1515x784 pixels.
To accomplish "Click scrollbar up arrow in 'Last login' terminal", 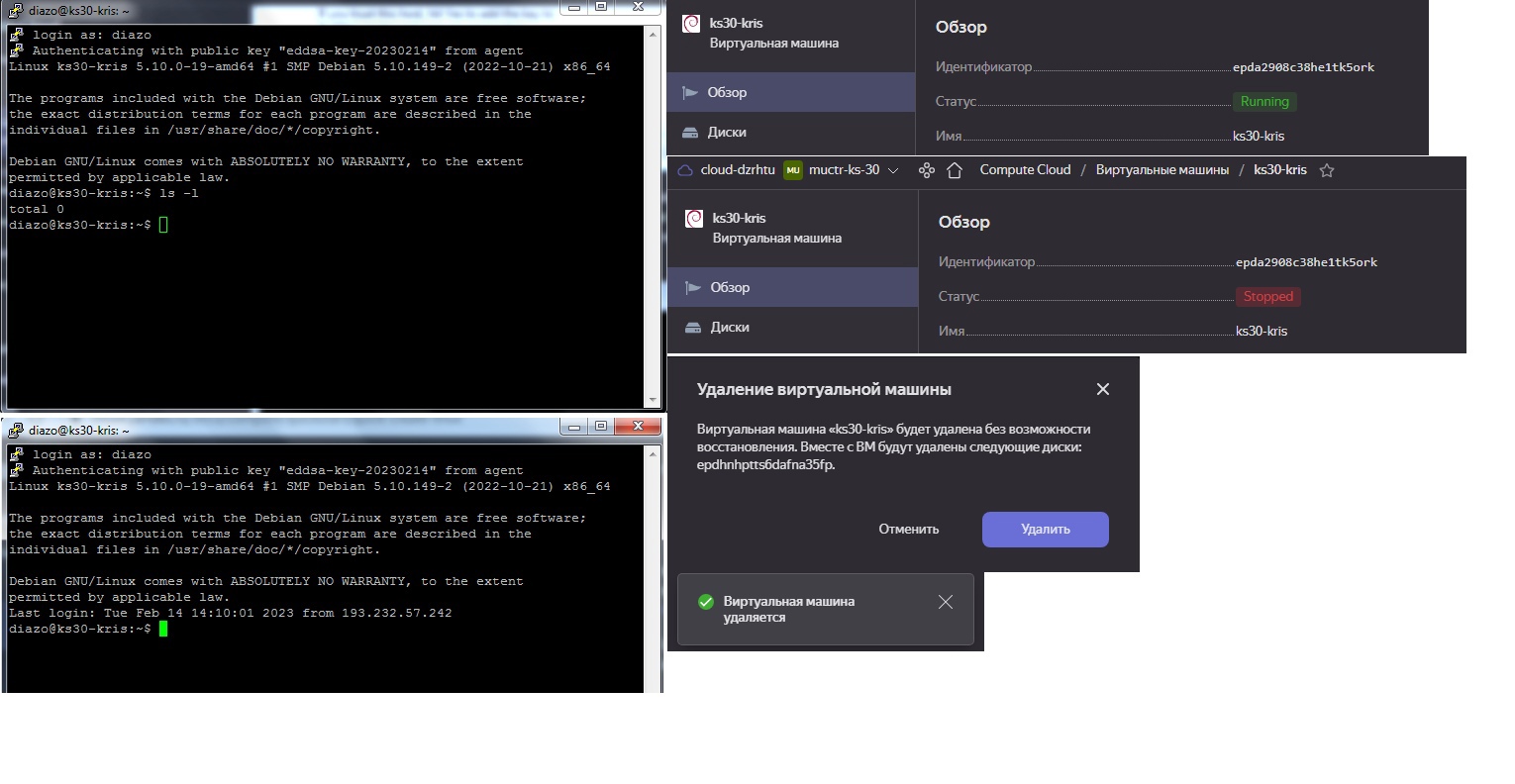I will tap(653, 454).
